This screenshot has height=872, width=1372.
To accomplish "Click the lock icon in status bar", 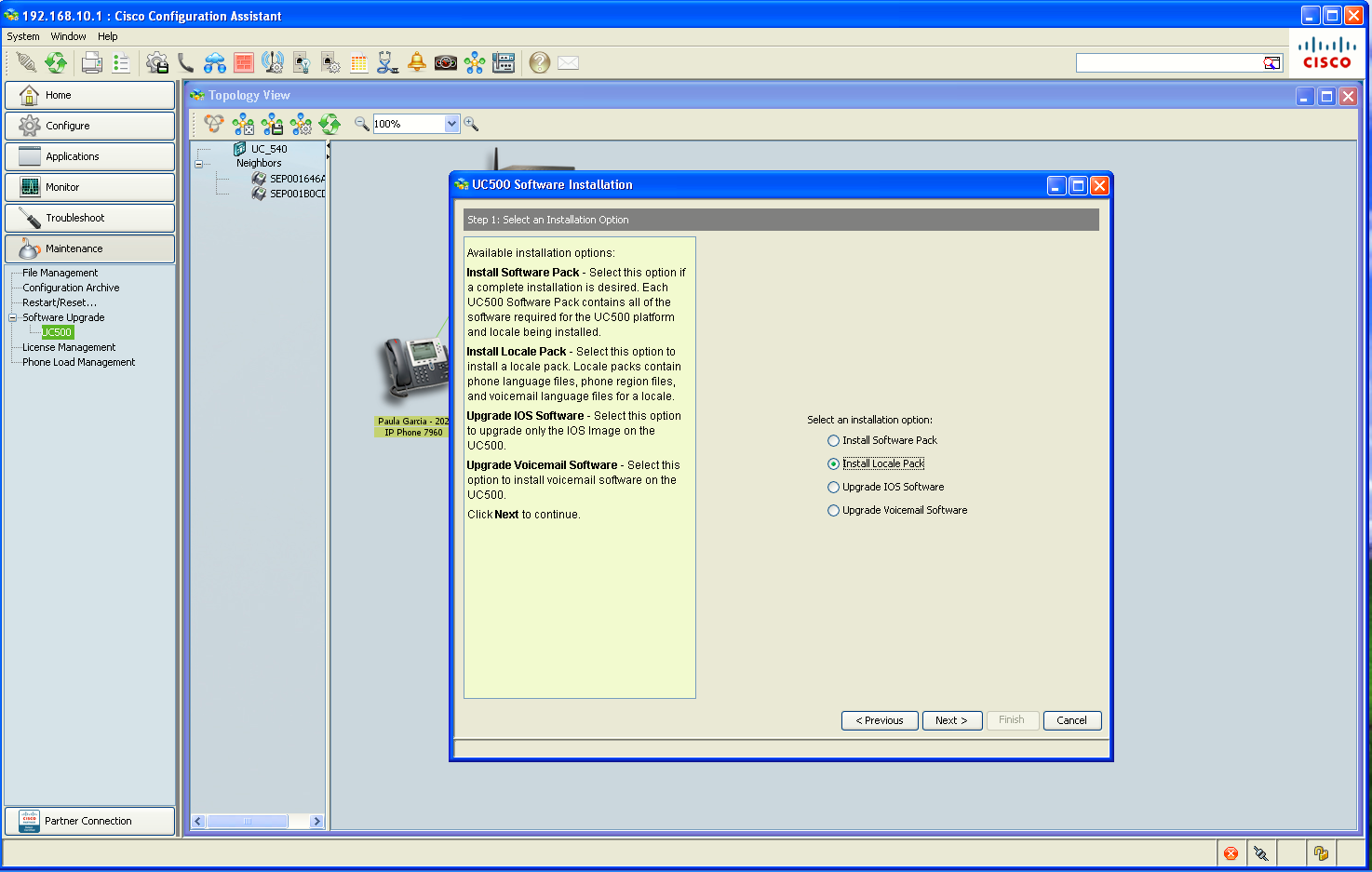I will pyautogui.click(x=1321, y=852).
